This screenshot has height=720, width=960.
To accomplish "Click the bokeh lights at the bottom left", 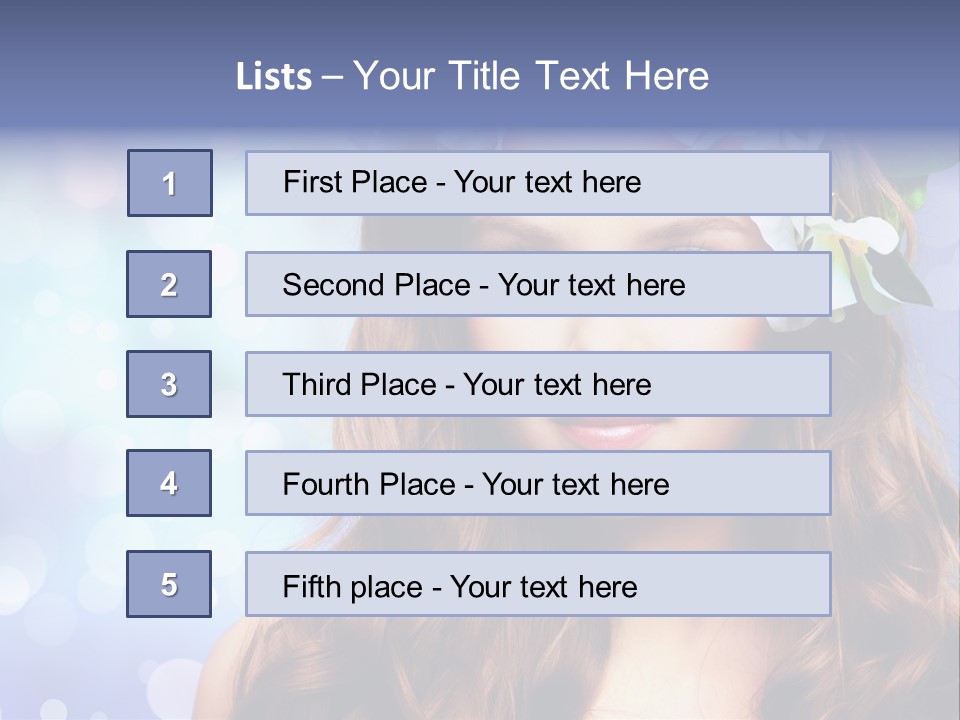I will 60,660.
